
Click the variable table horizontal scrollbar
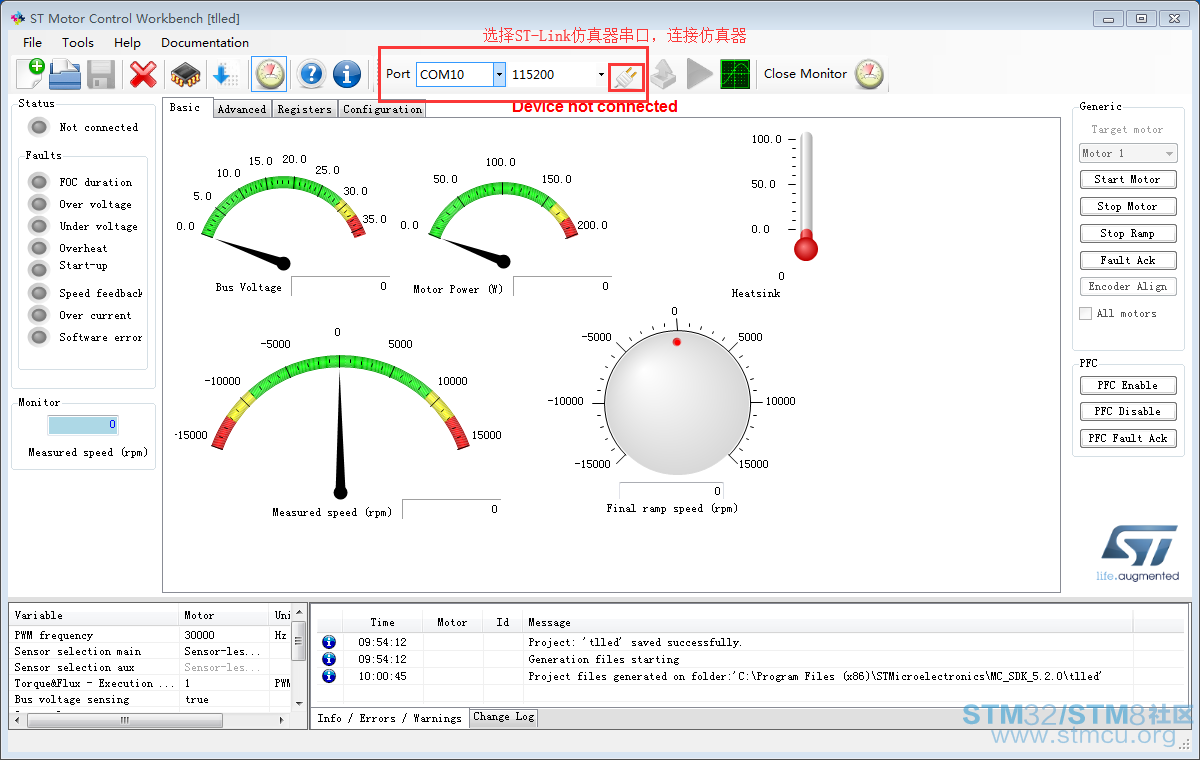150,720
